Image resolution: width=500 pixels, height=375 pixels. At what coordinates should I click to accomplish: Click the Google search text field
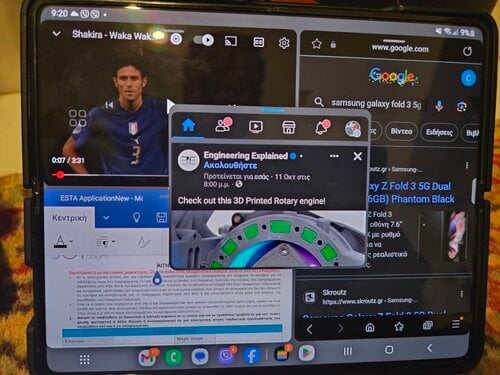tap(376, 104)
